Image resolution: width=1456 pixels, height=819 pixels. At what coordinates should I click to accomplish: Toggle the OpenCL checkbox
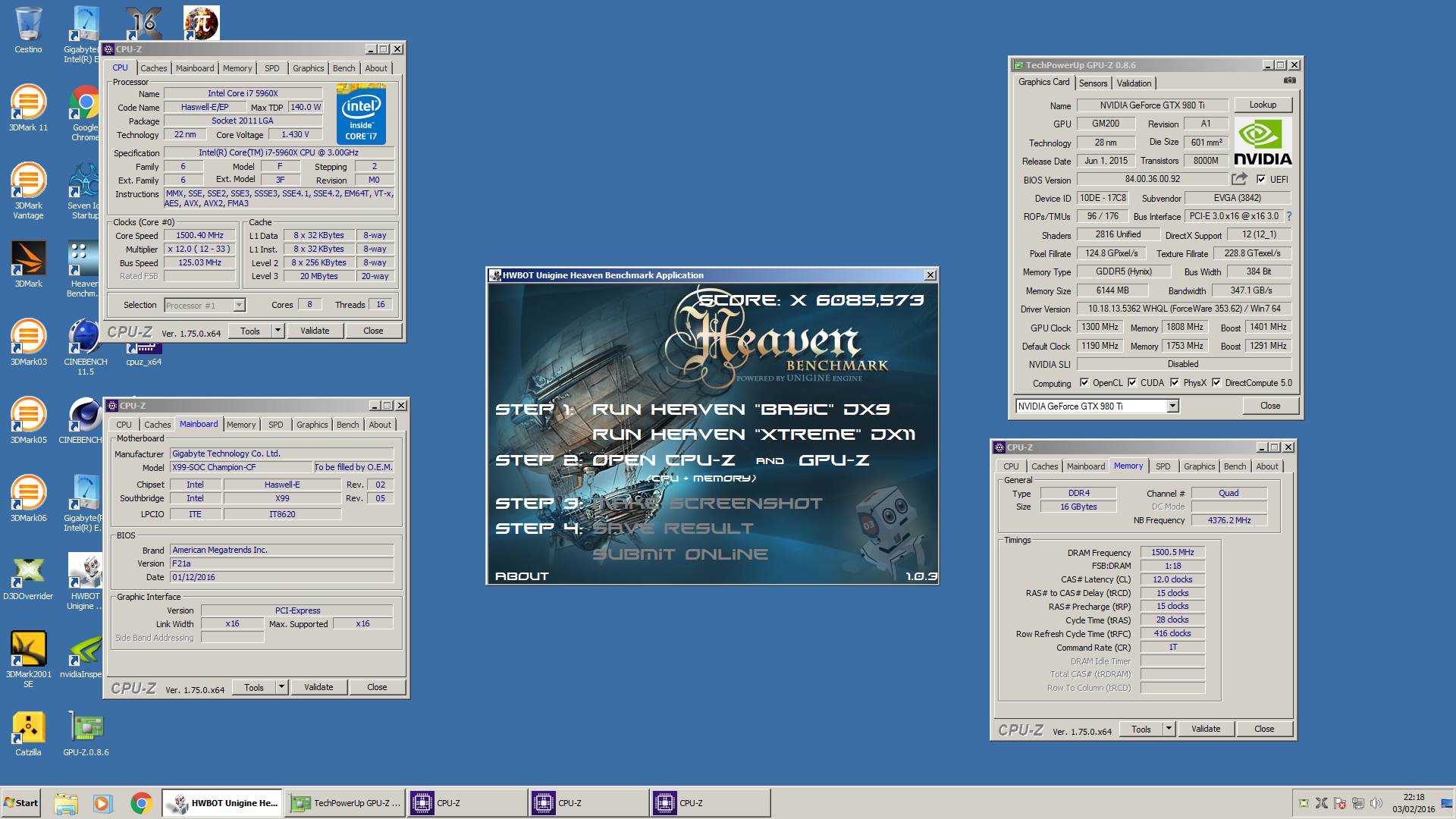pyautogui.click(x=1084, y=383)
